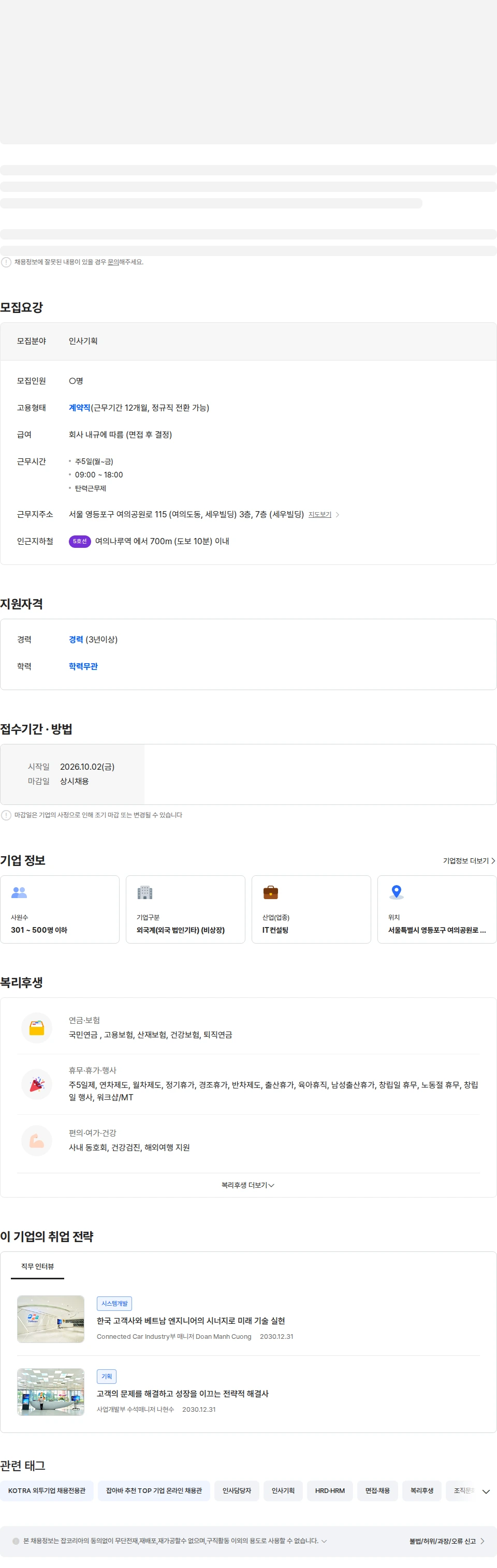497x1568 pixels.
Task: Click the 편의·여가·건강 muscle icon
Action: (x=37, y=1140)
